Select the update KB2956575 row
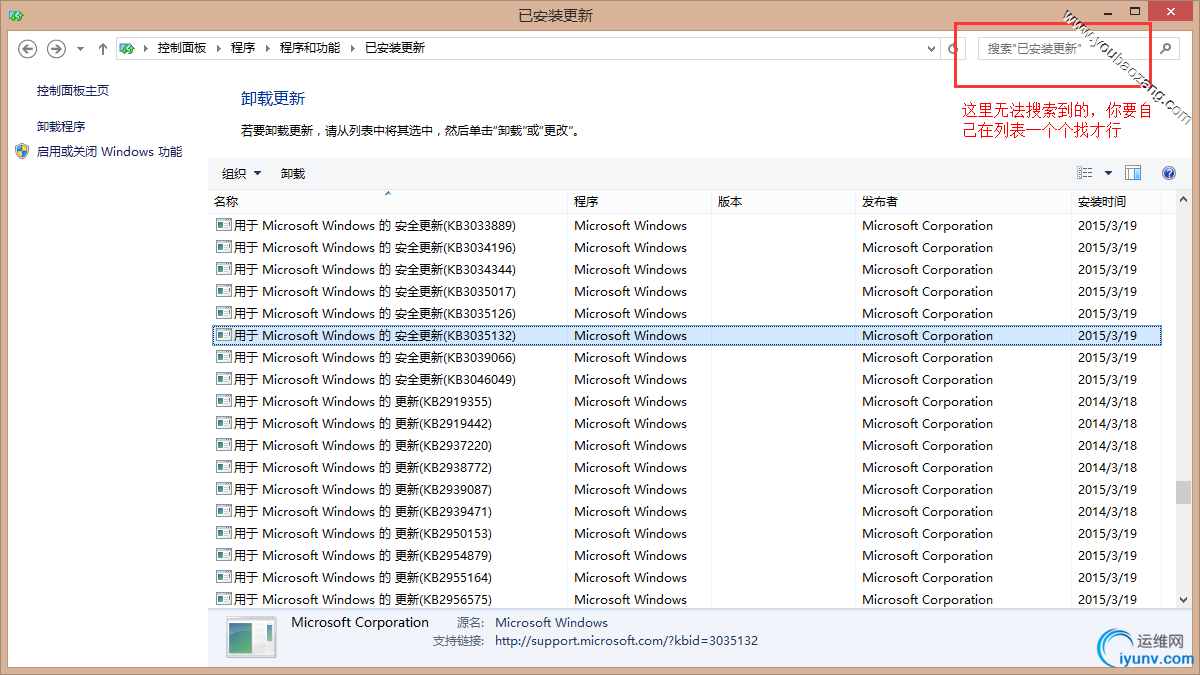The height and width of the screenshot is (675, 1200). pos(687,598)
